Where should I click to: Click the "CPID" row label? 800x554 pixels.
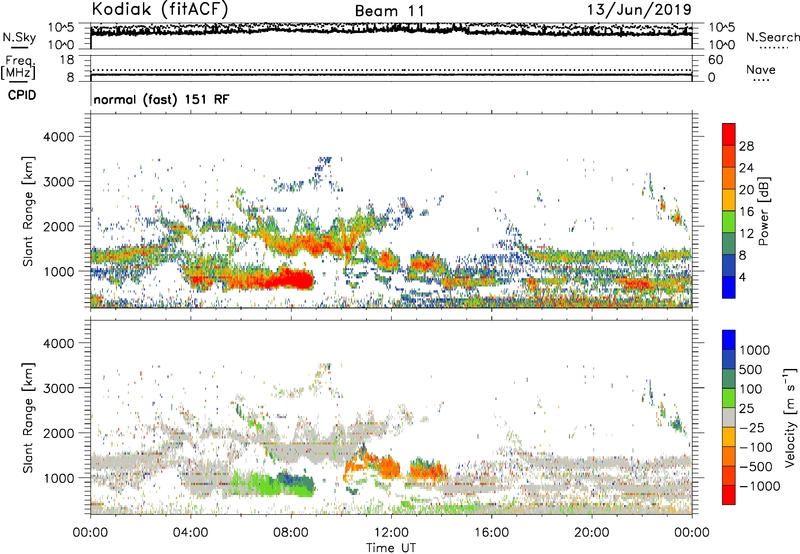21,95
